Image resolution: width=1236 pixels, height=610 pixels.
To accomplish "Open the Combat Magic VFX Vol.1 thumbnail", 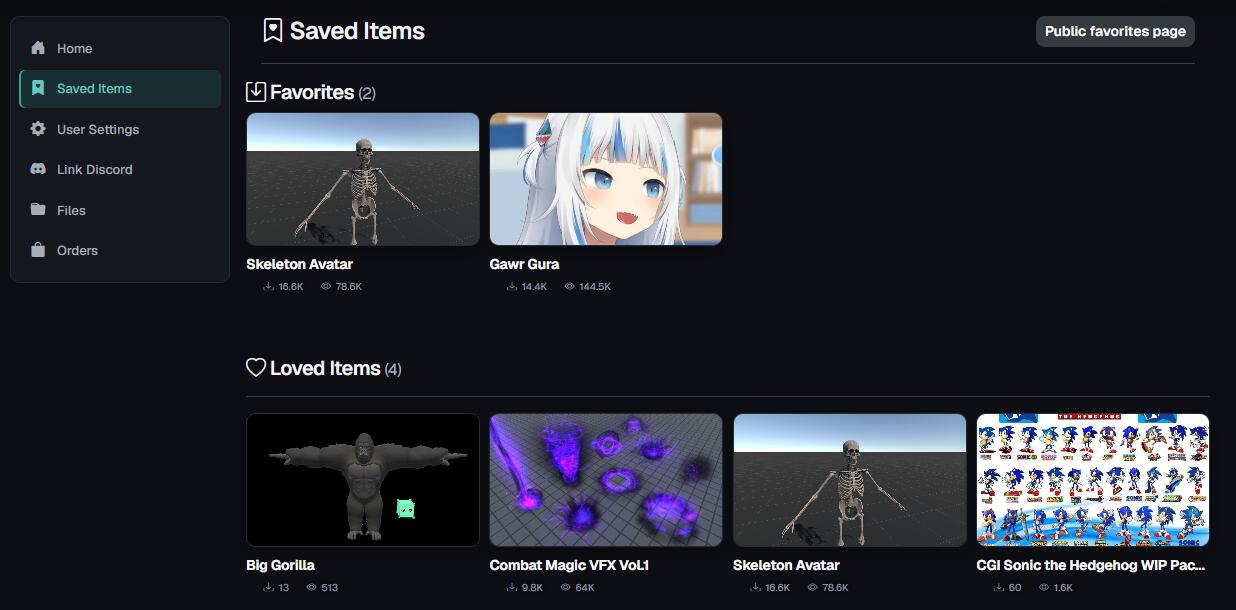I will [x=606, y=480].
